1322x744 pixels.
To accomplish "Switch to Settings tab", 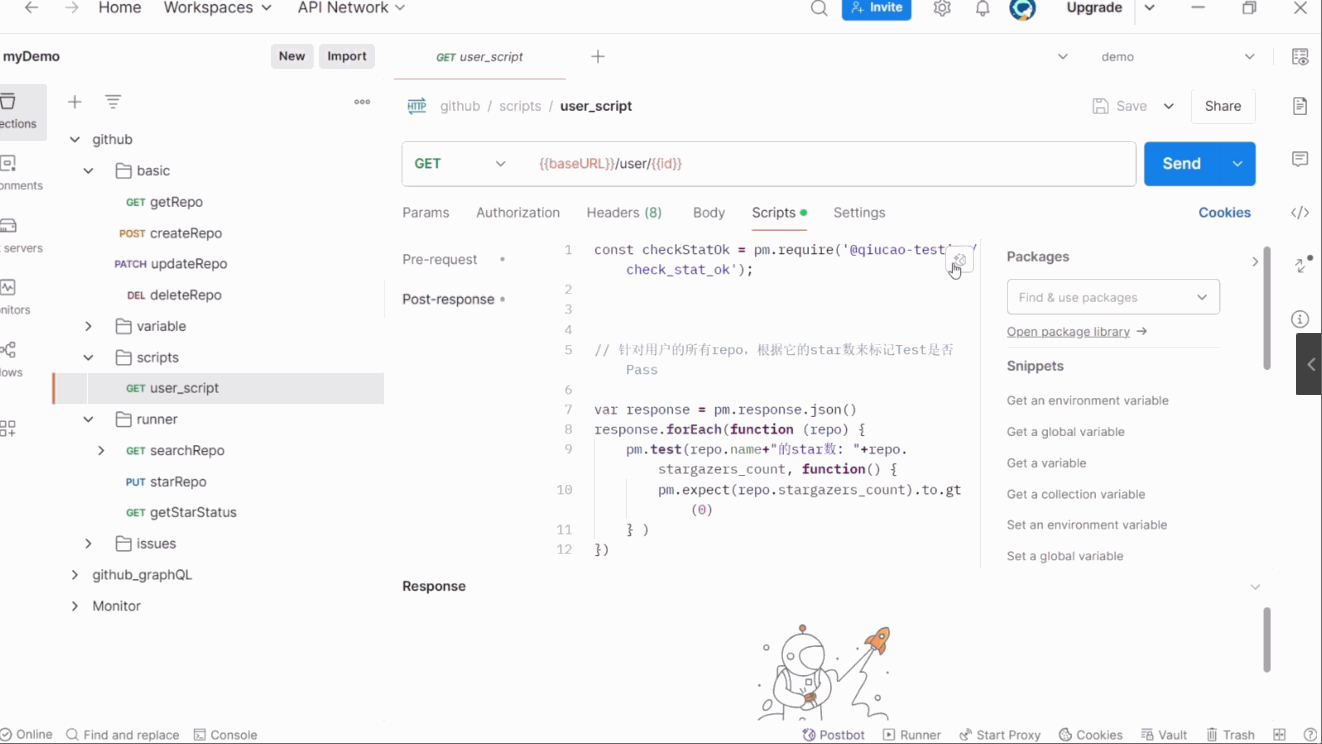I will click(x=859, y=213).
